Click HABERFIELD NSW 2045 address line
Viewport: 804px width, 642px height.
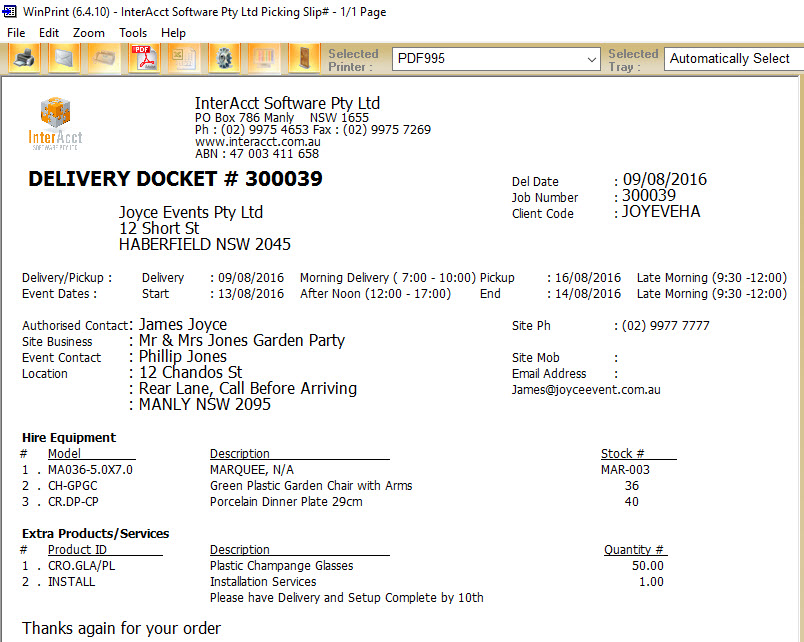(x=205, y=245)
